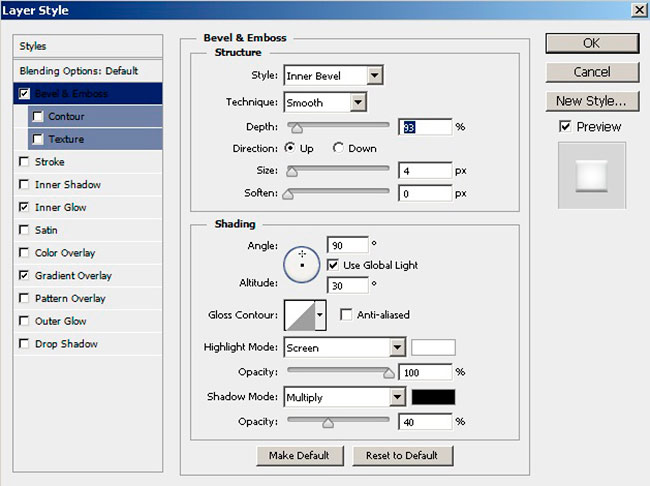Close the Layer Style dialog
Image resolution: width=650 pixels, height=486 pixels.
click(640, 10)
